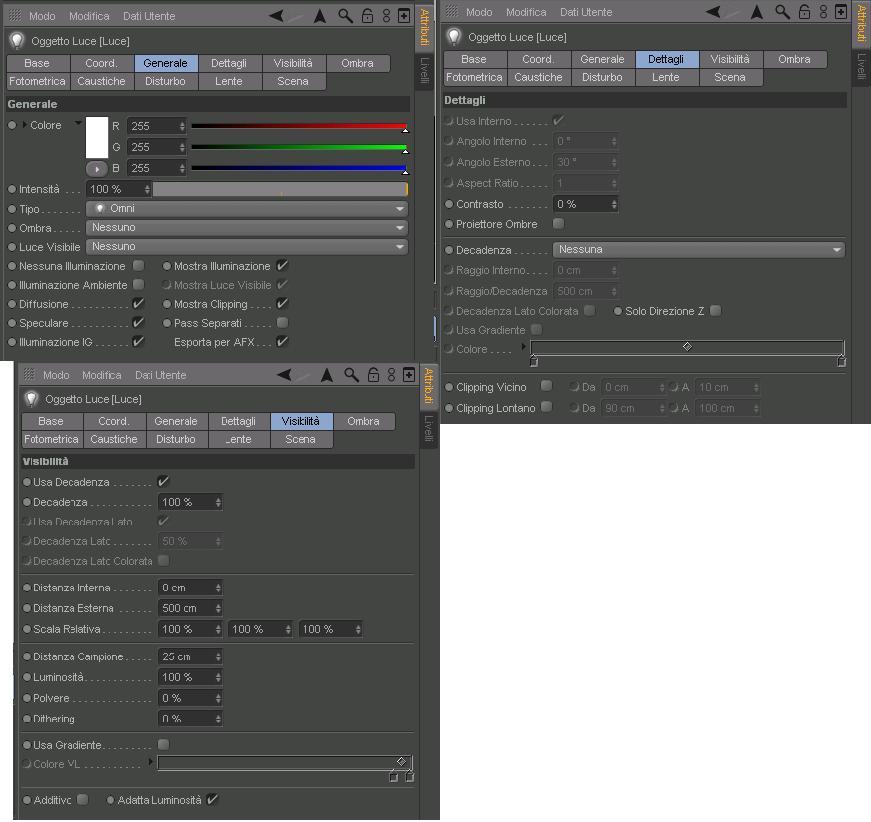Enable Clipping Vicino checkbox
Screen dimensions: 871x822
[547, 386]
